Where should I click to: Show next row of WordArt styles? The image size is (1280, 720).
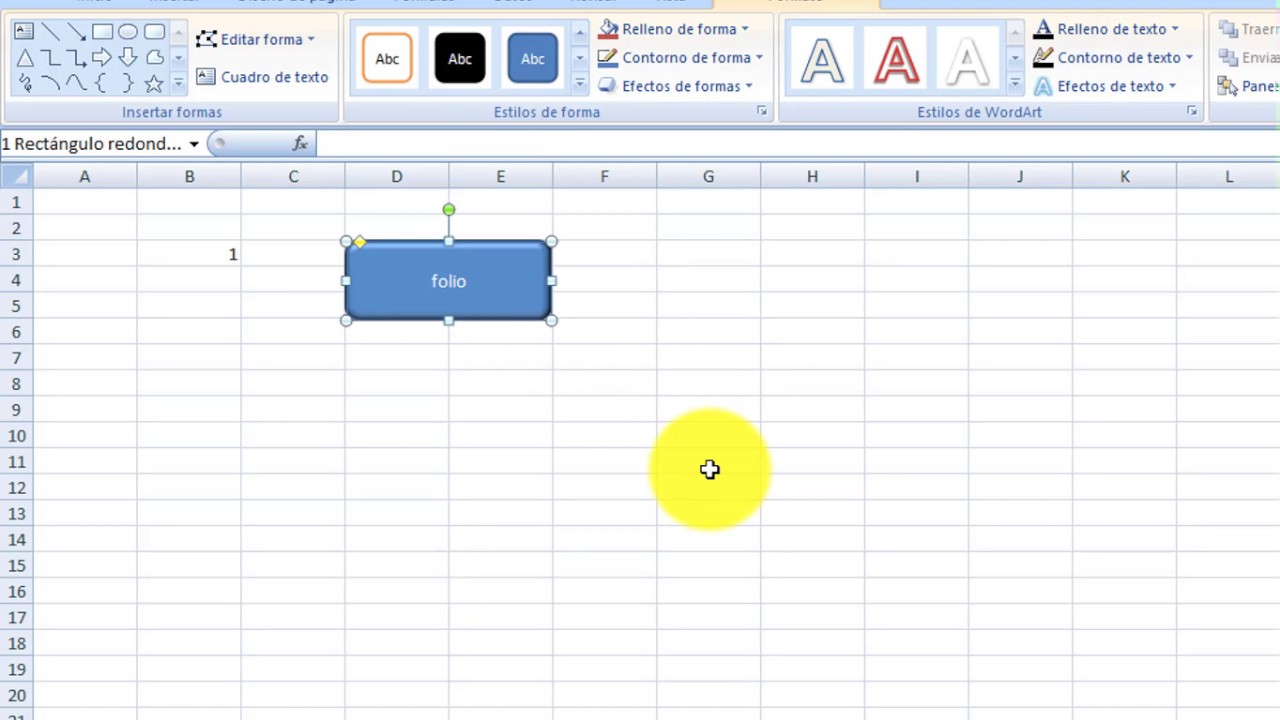pos(1015,58)
